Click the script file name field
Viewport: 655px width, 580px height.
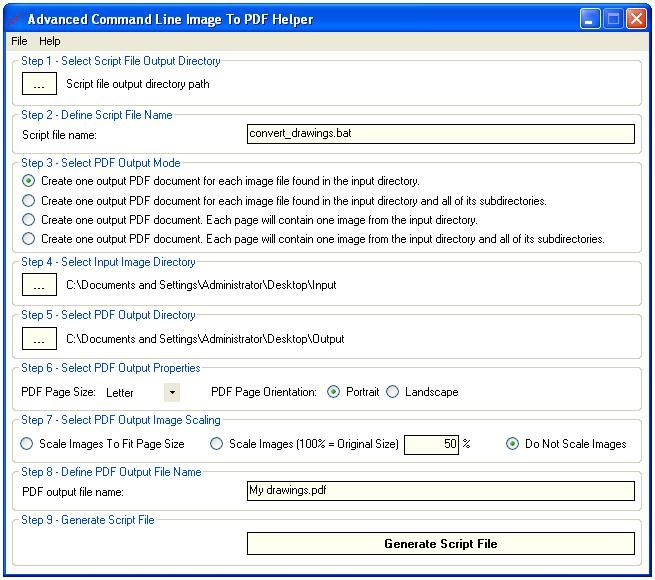point(441,134)
